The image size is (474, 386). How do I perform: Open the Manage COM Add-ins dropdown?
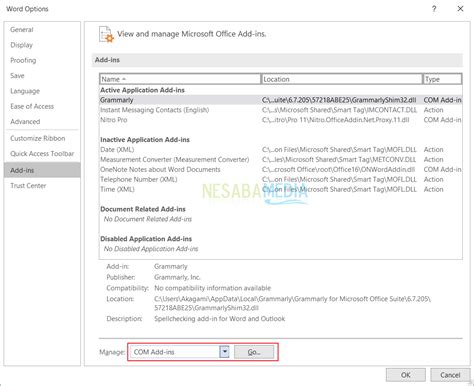[x=180, y=352]
